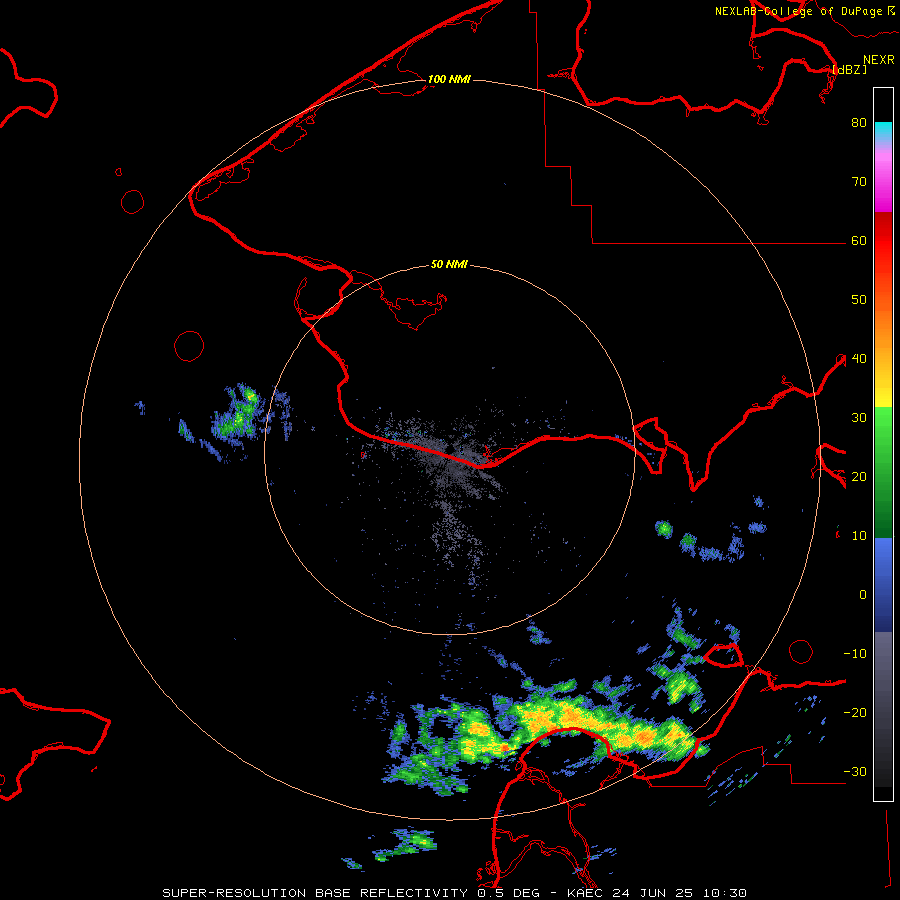Click the "SUPER-RESOLUTION BASE REFLECTIVITY" caption text
The width and height of the screenshot is (900, 900).
click(x=316, y=893)
